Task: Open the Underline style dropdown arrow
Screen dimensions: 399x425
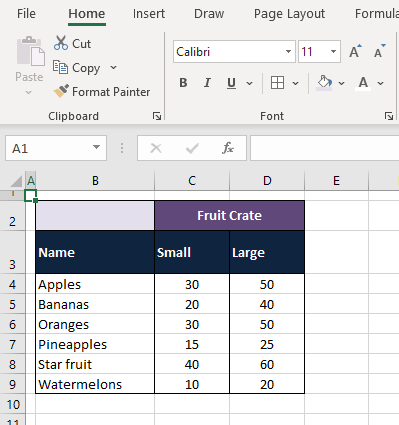Action: 250,83
